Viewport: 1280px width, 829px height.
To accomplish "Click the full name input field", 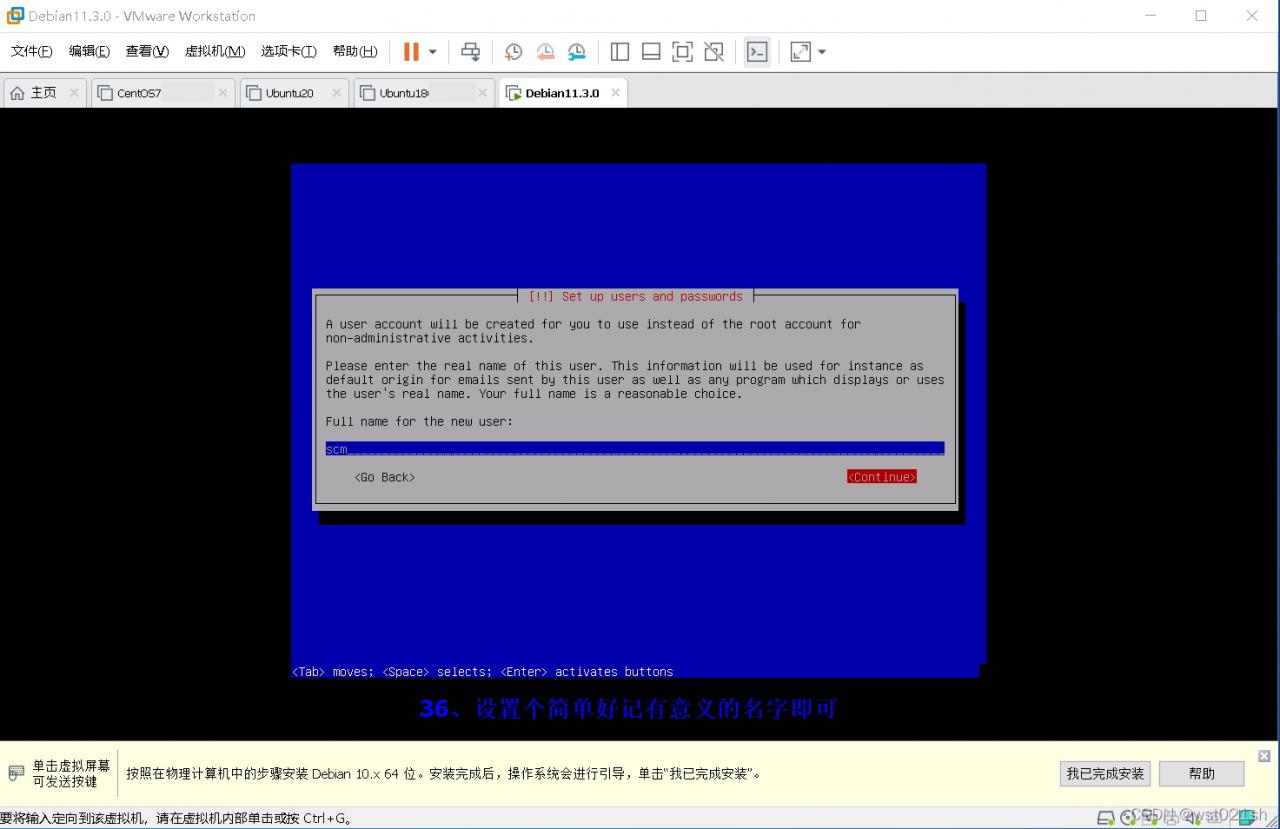I will pyautogui.click(x=635, y=449).
